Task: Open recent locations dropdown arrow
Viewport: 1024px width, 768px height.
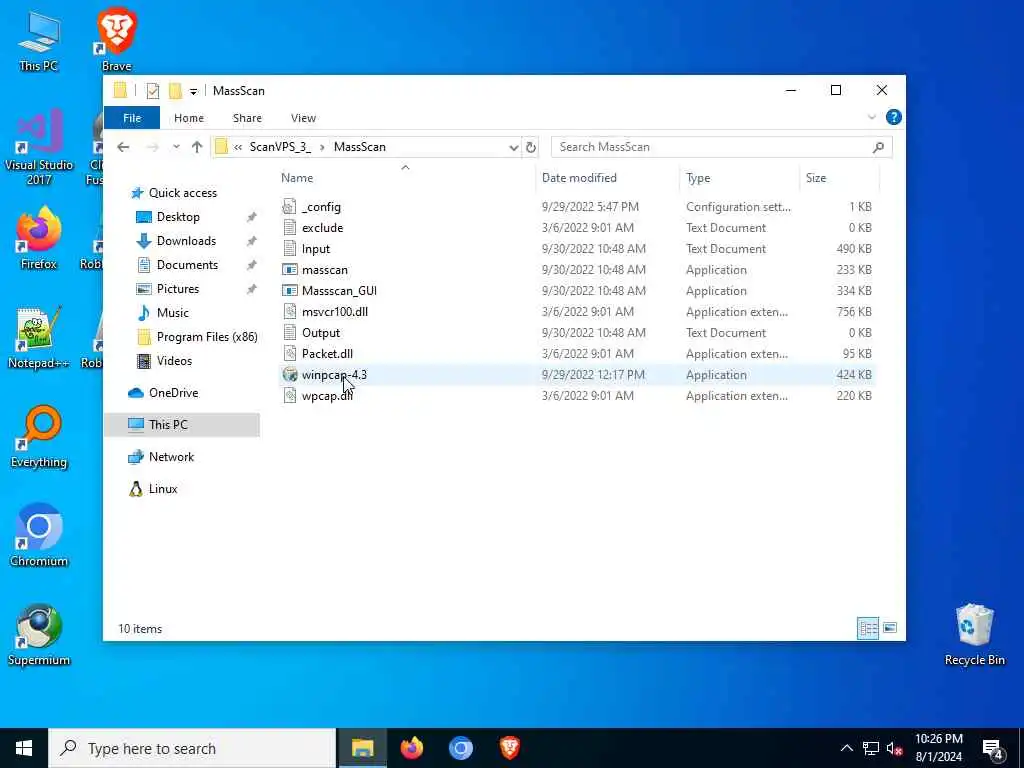Action: pyautogui.click(x=176, y=148)
